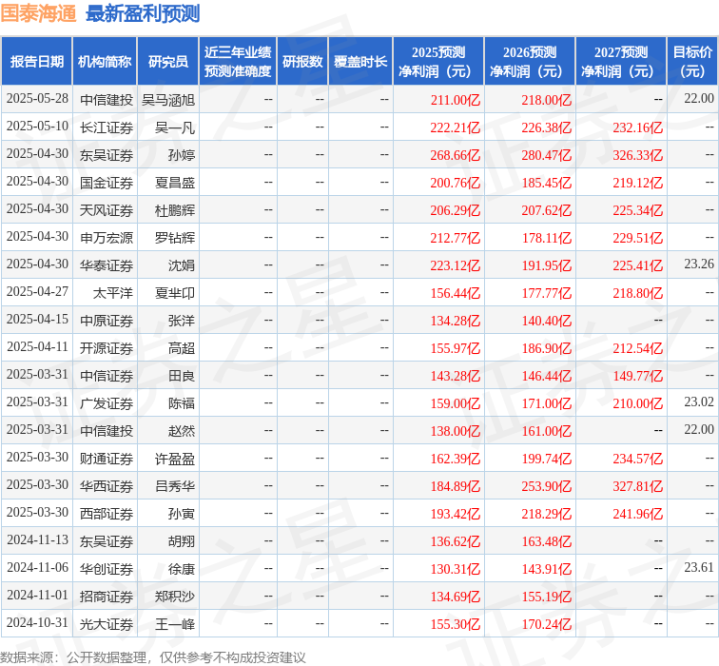Click 中信证券 institution cell
The image size is (719, 666).
[106, 376]
